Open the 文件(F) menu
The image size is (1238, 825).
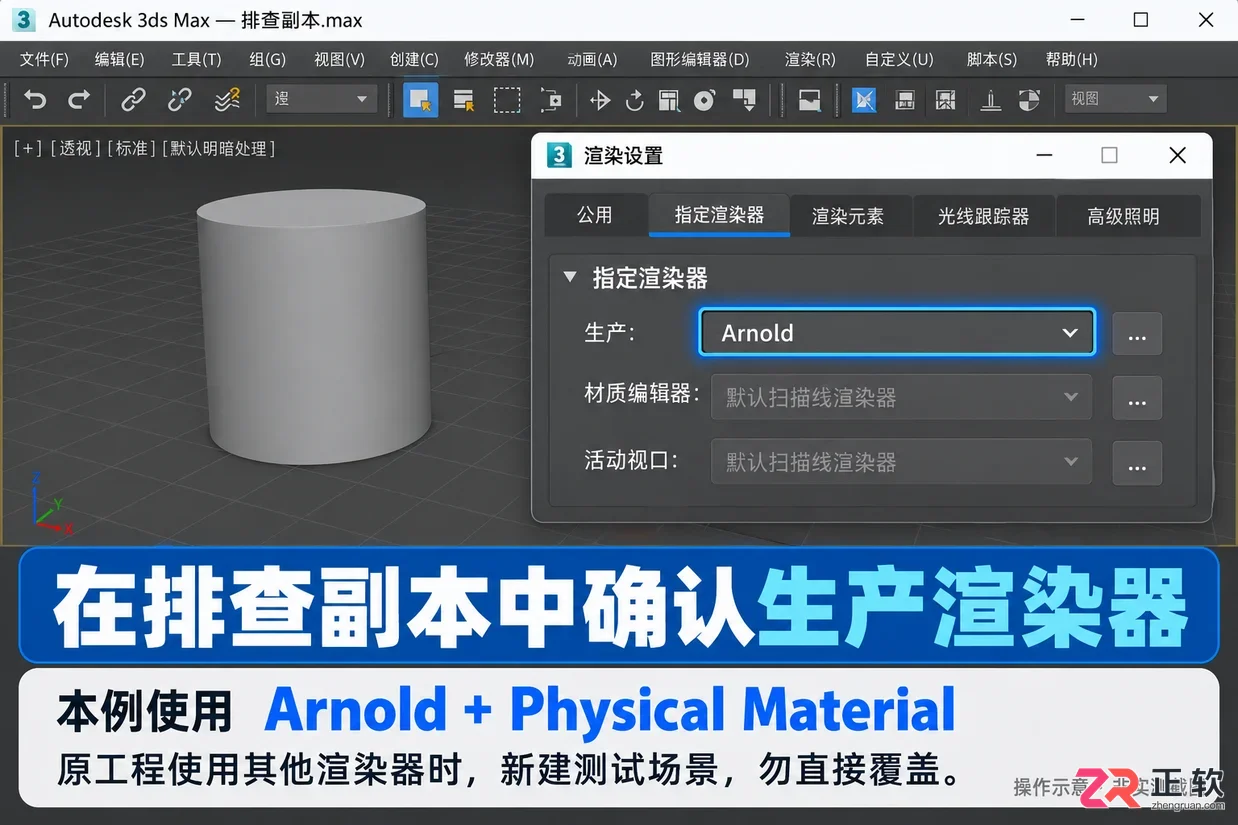point(44,59)
